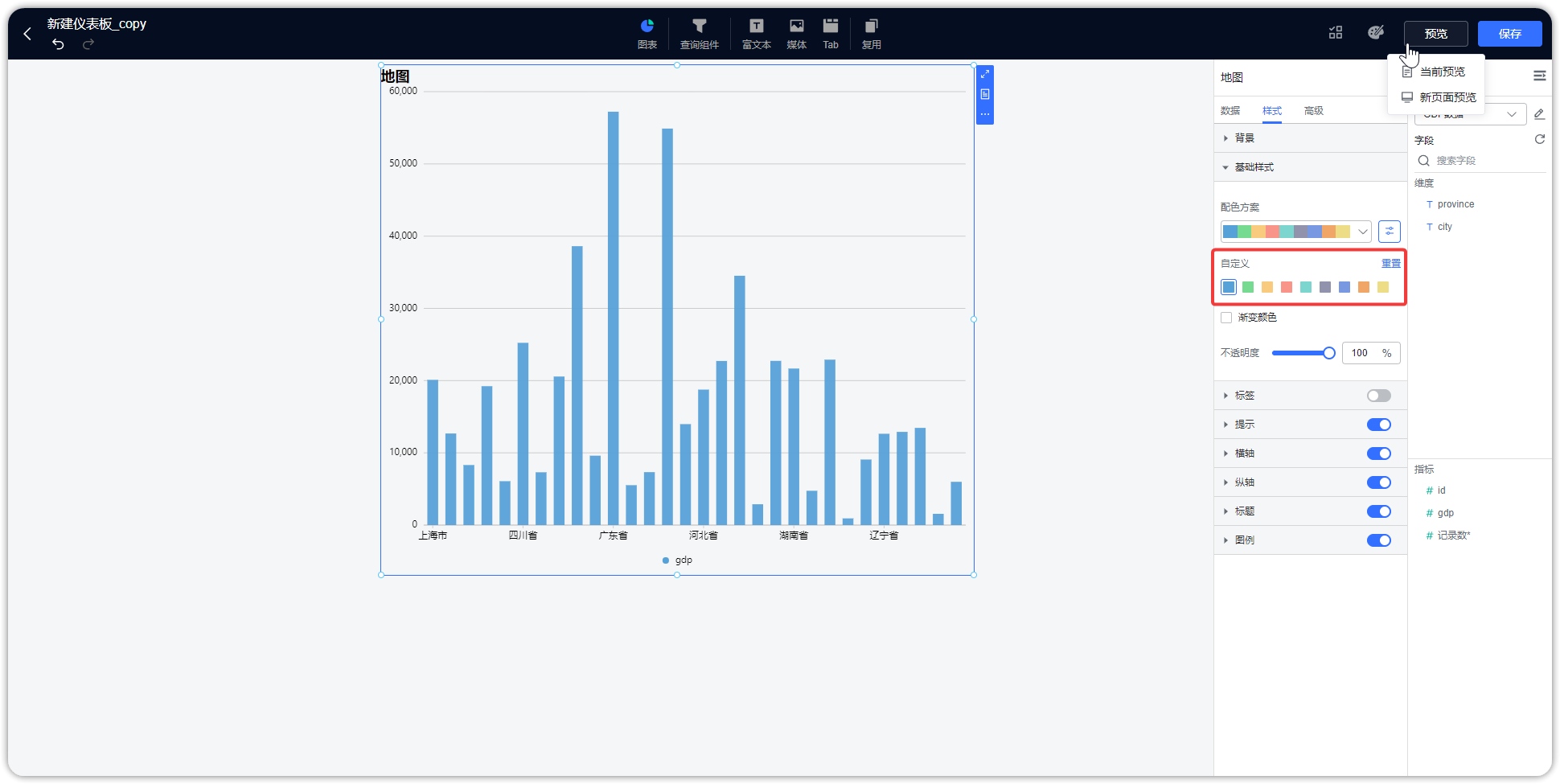Choose 当前预览 from the preview menu
The image size is (1560, 784).
(1436, 72)
